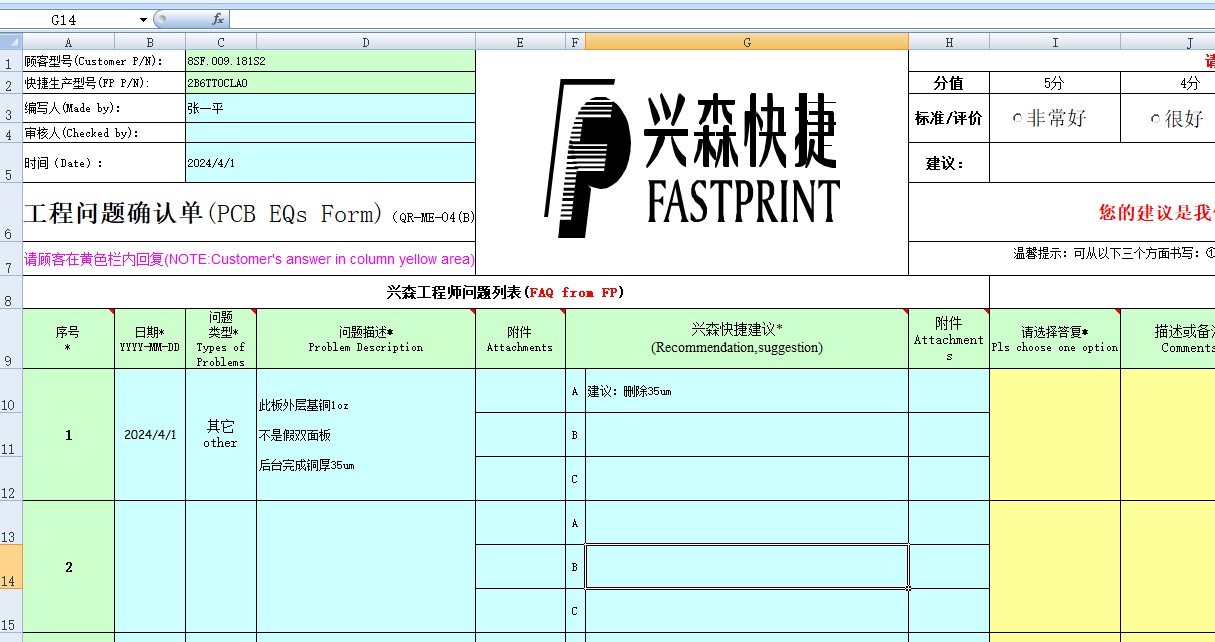Viewport: 1215px width, 642px height.
Task: Click option letter C in row 12
Action: (x=575, y=479)
